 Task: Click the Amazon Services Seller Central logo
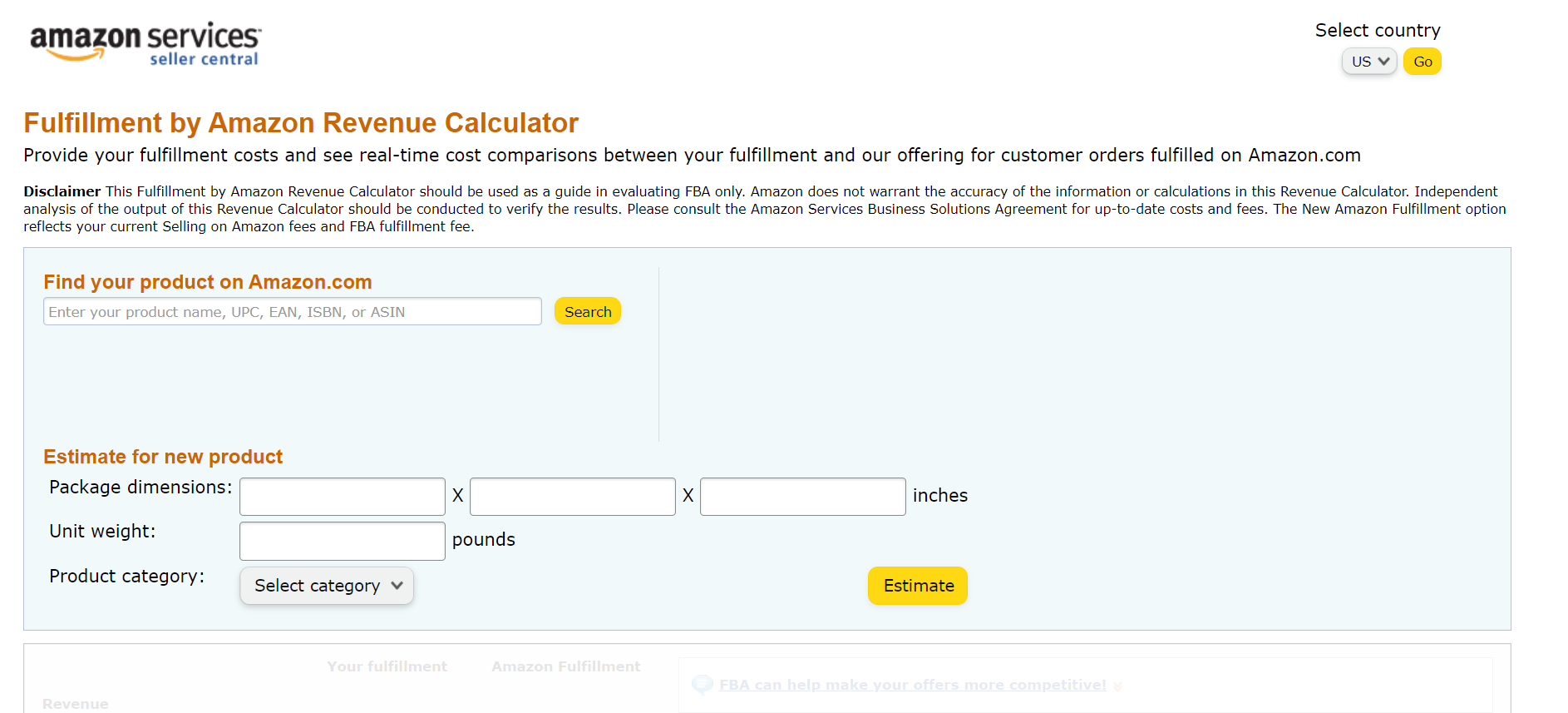[145, 44]
